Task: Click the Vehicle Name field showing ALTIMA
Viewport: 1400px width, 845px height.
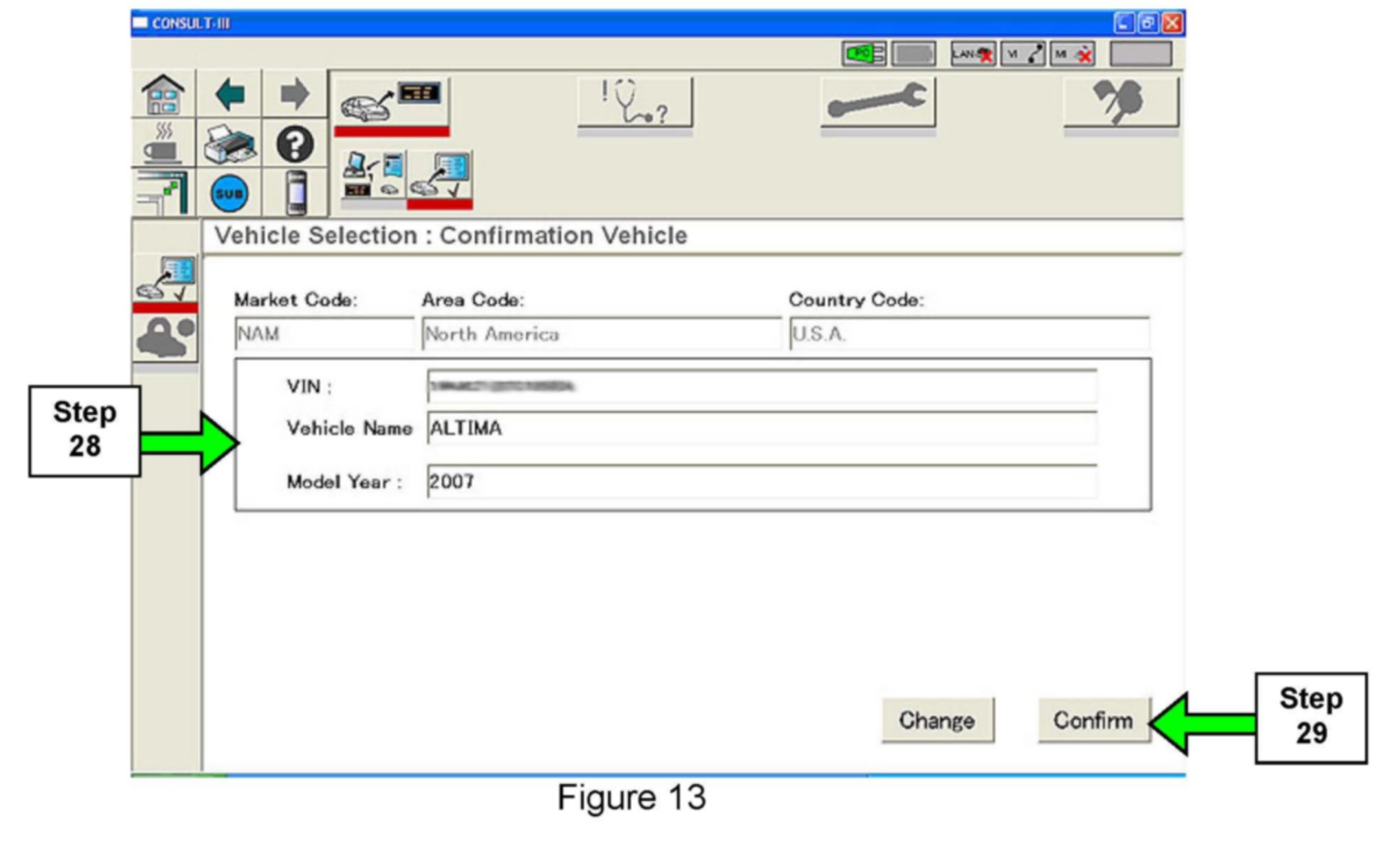Action: pos(761,428)
